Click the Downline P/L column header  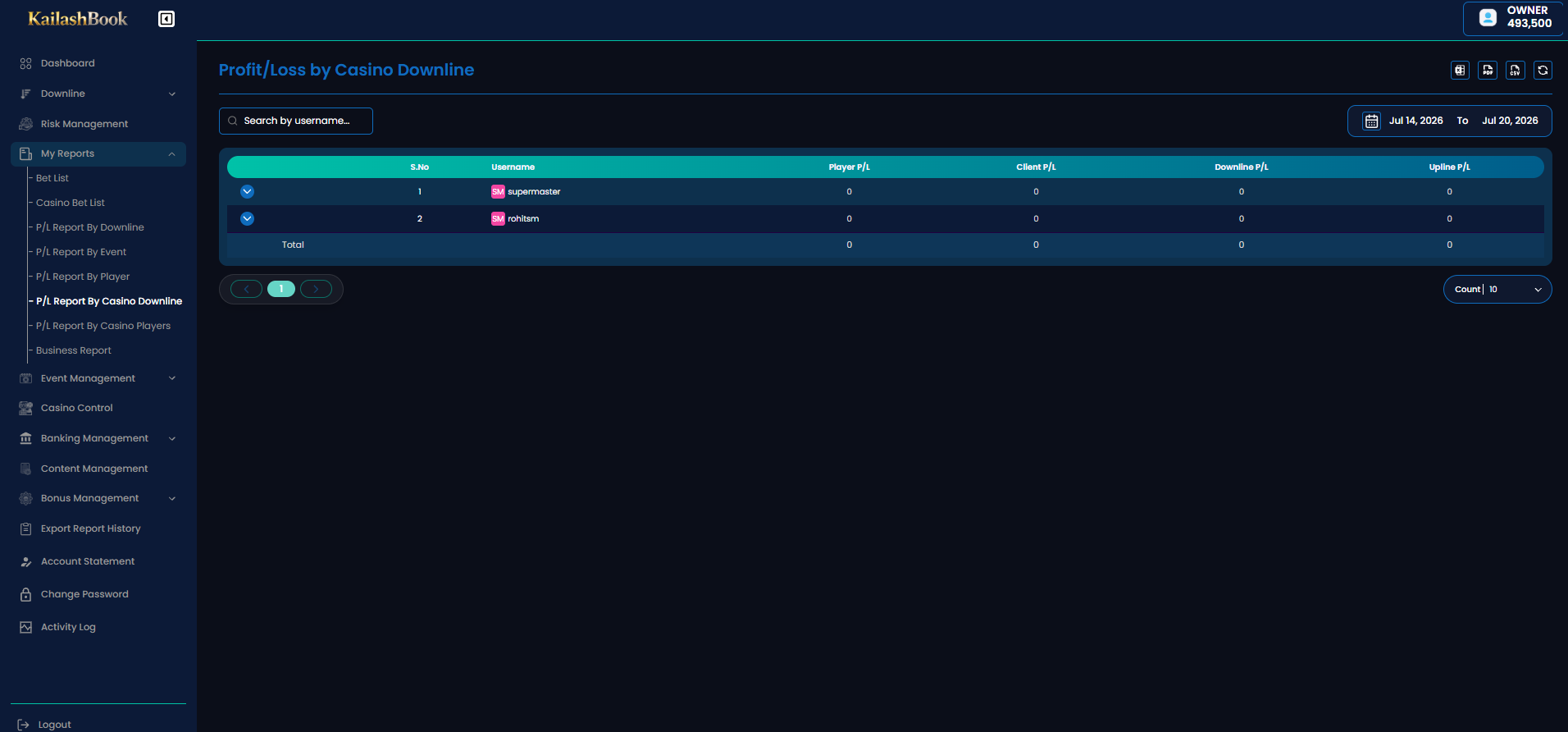[x=1241, y=167]
